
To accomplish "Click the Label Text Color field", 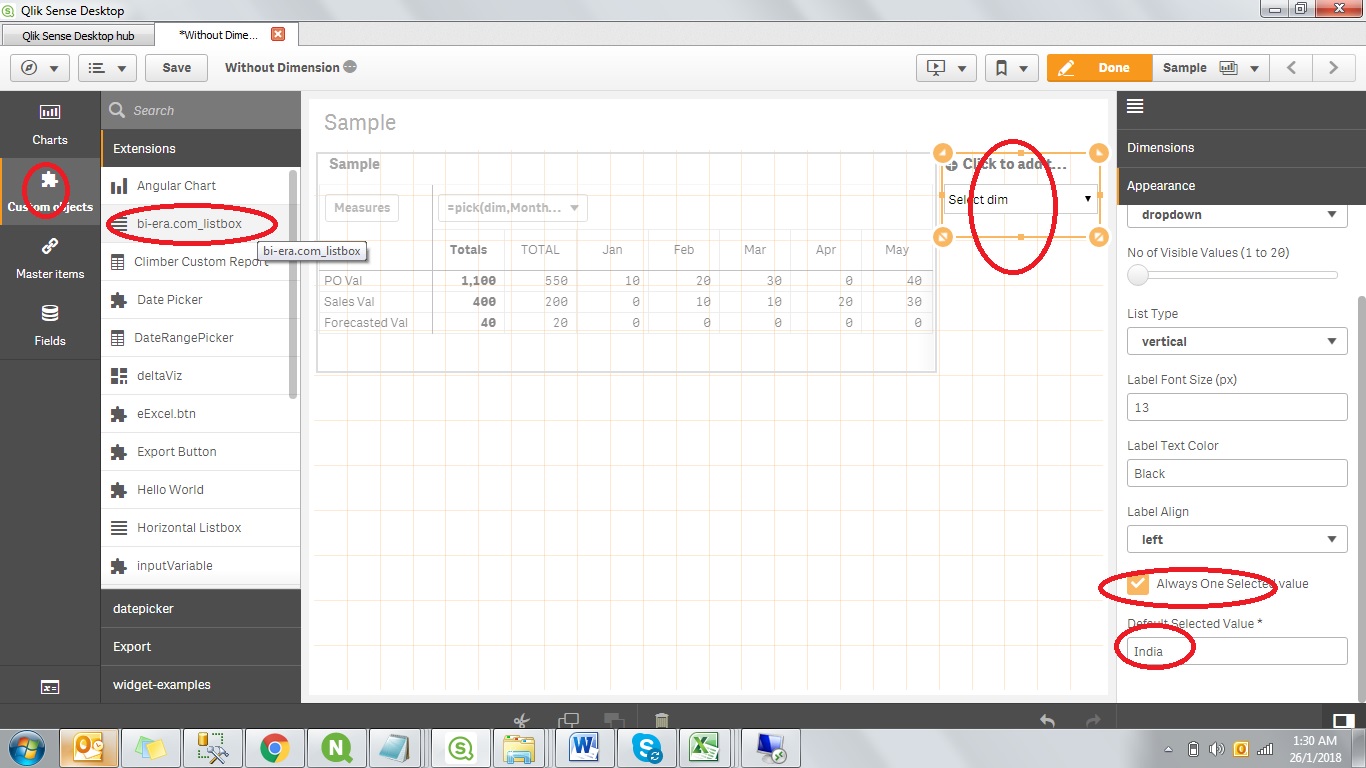I will tap(1237, 473).
